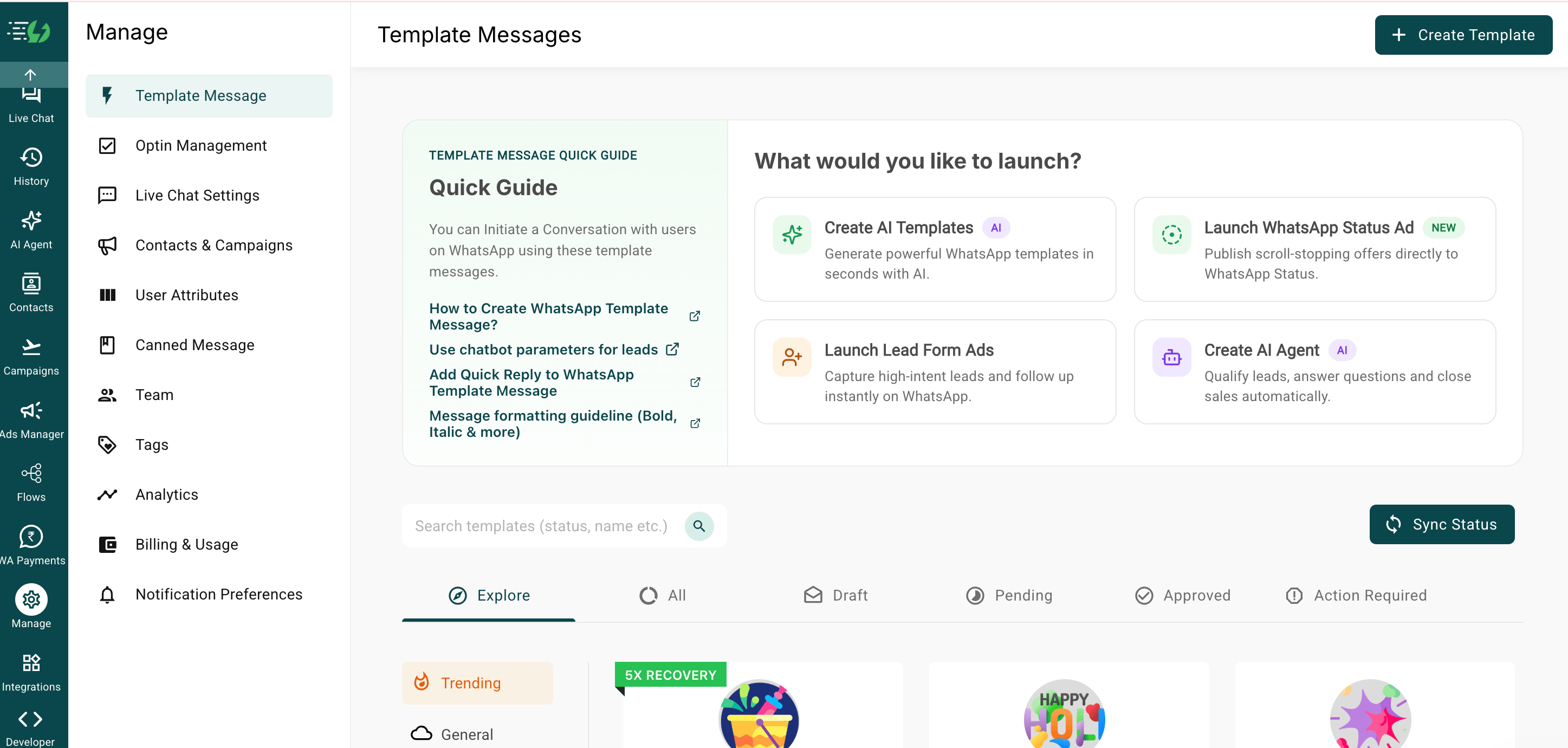Open the Happy Holi template thumbnail
The width and height of the screenshot is (1568, 748).
(1064, 714)
